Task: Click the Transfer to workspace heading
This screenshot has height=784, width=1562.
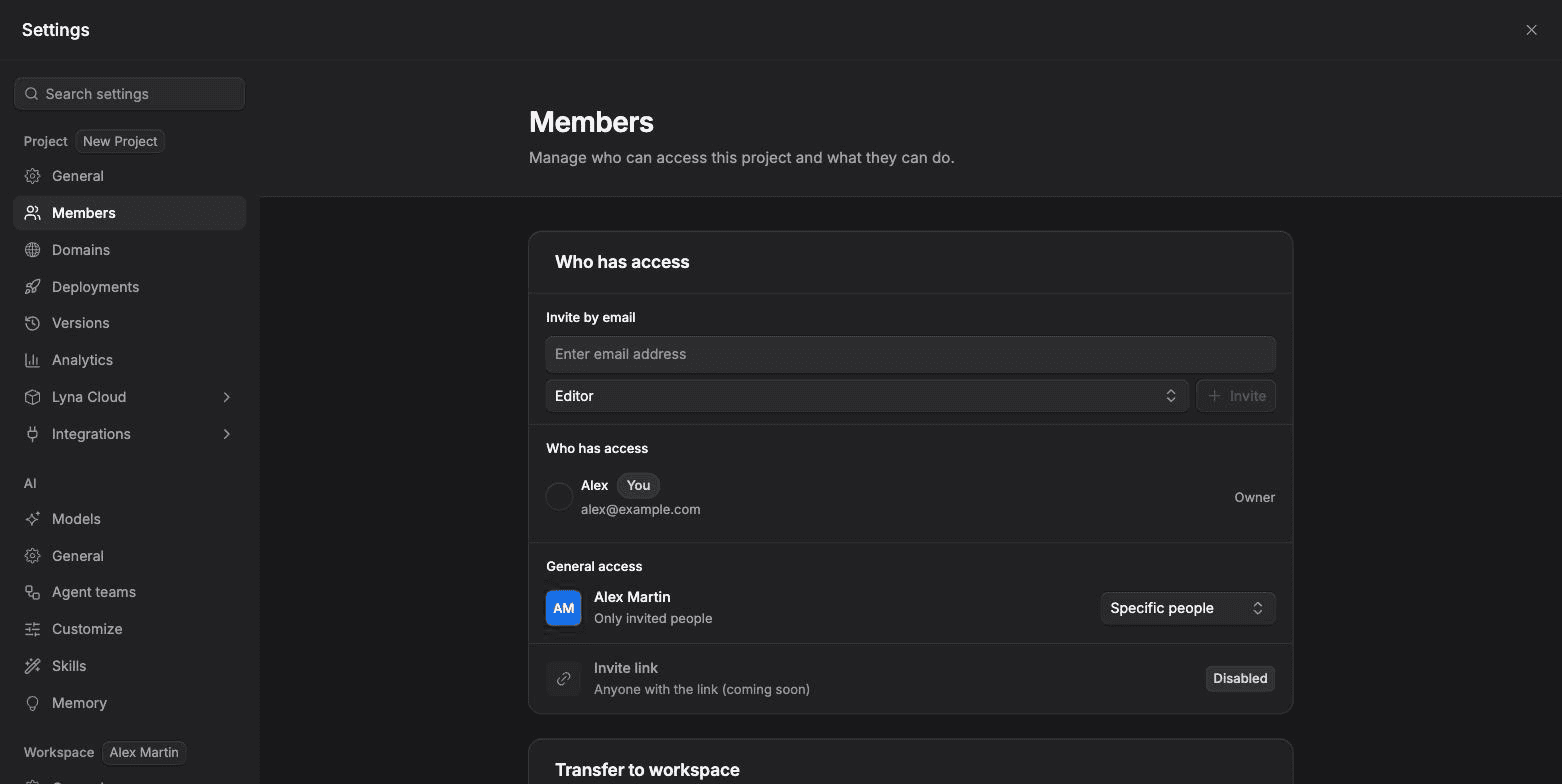Action: point(647,770)
